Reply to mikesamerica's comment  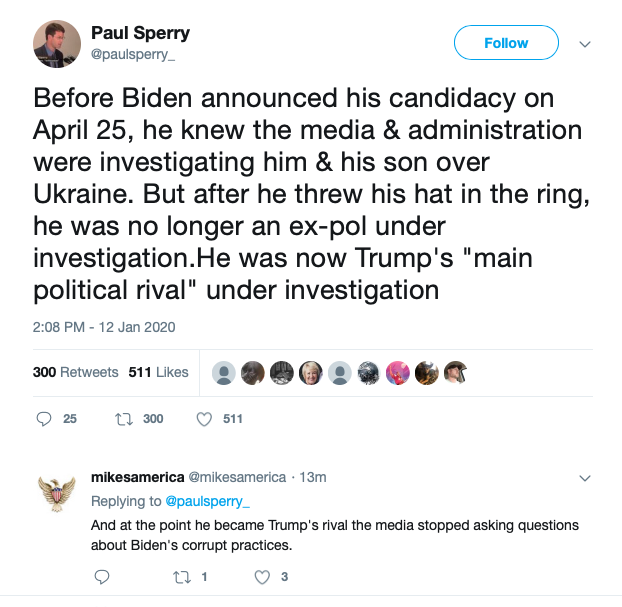click(101, 576)
